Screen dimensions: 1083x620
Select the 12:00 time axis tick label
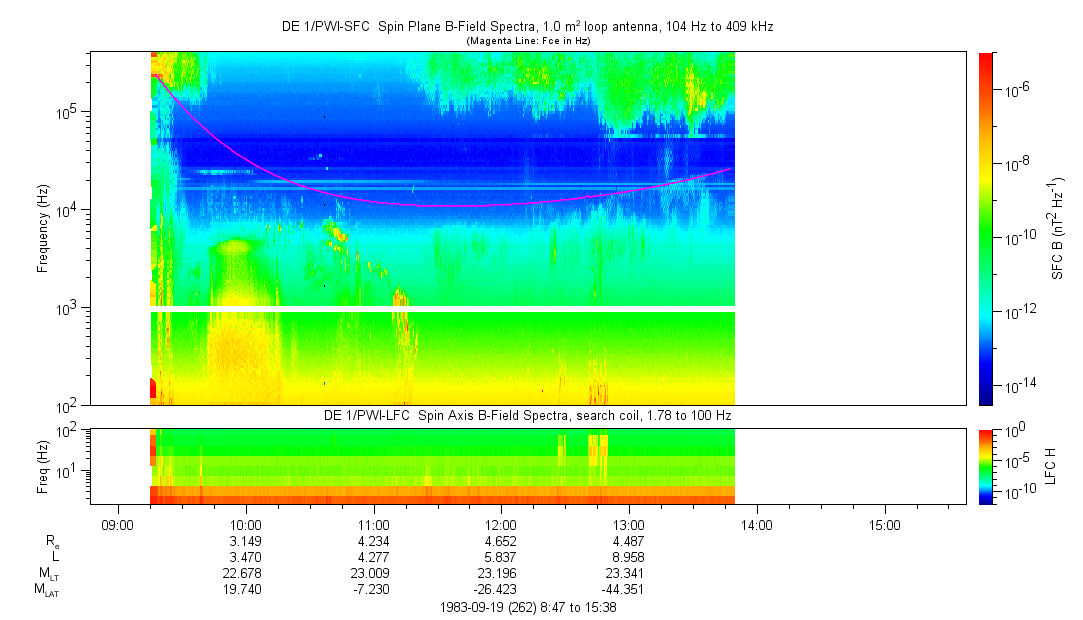pyautogui.click(x=501, y=524)
